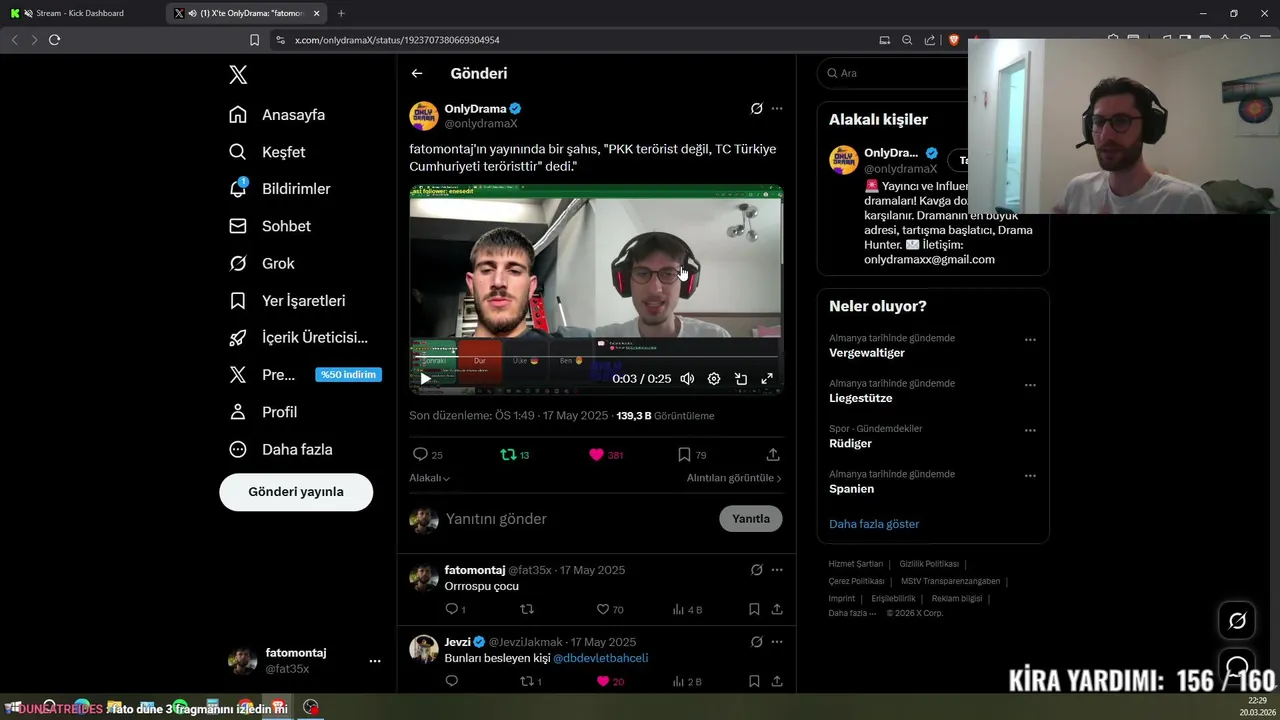Go to Anasayfa in sidebar
The width and height of the screenshot is (1280, 720).
pyautogui.click(x=277, y=115)
